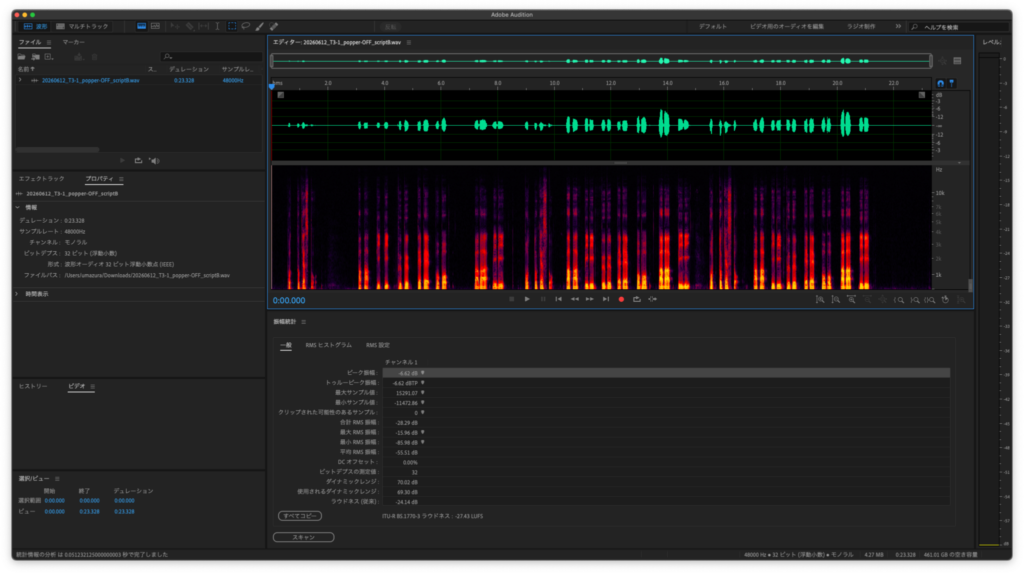Switch to the RMS 設定 tab

tap(377, 345)
